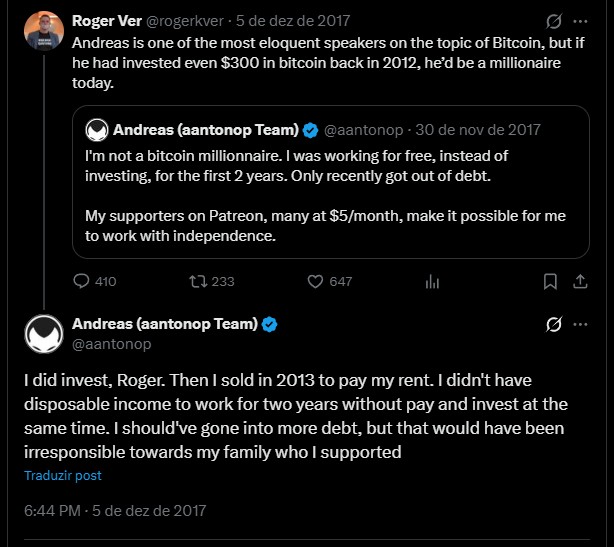Click the "Traduzir post" link
Viewport: 614px width, 547px height.
(x=63, y=476)
